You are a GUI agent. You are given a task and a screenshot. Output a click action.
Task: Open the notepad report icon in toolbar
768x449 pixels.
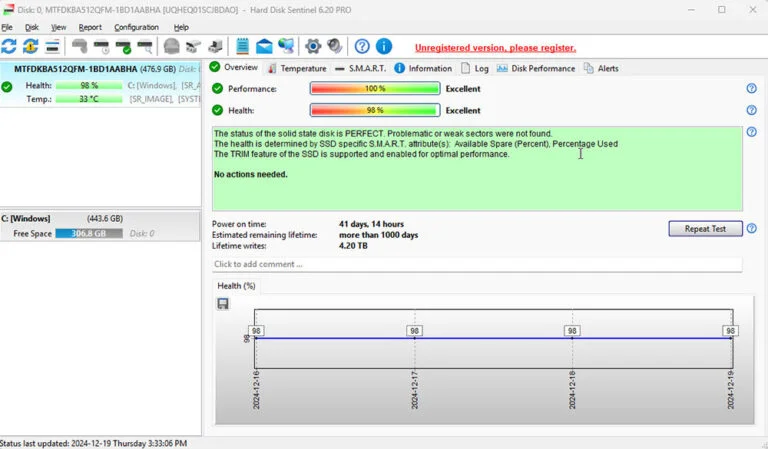coord(242,47)
